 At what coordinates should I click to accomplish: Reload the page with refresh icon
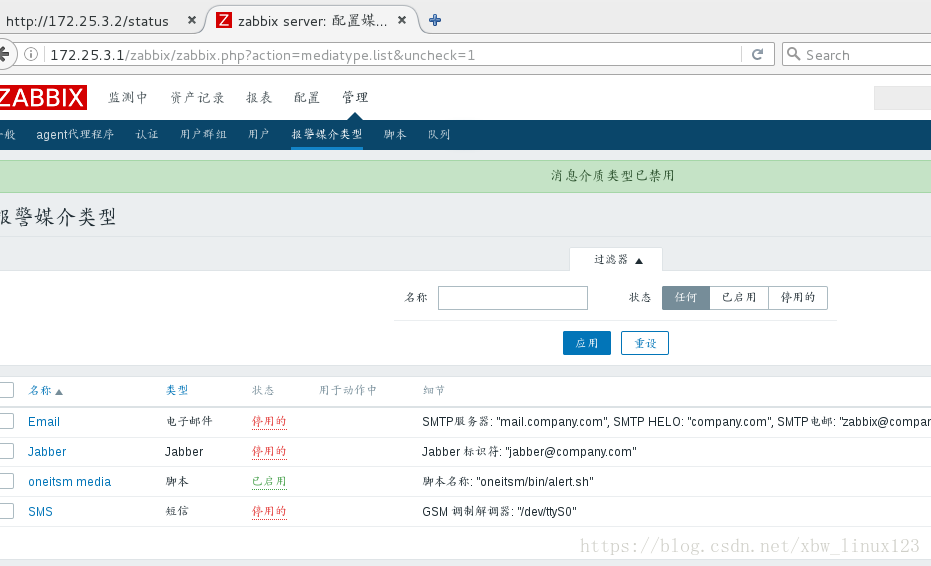pyautogui.click(x=757, y=55)
